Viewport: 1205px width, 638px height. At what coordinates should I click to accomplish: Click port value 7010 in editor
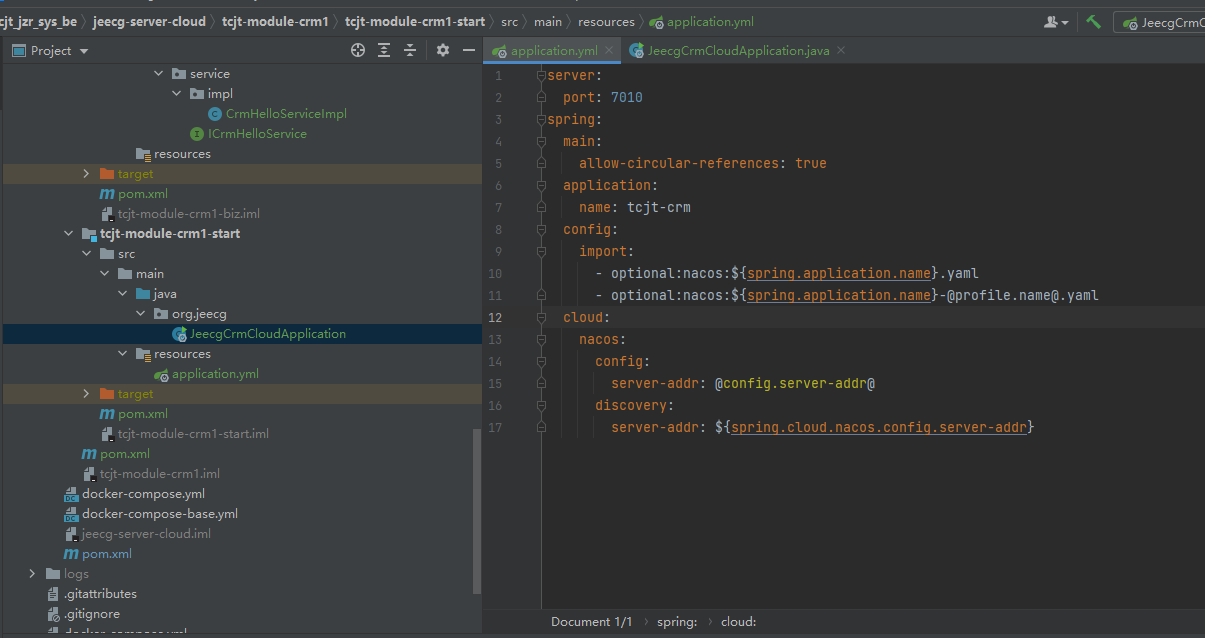click(x=627, y=97)
